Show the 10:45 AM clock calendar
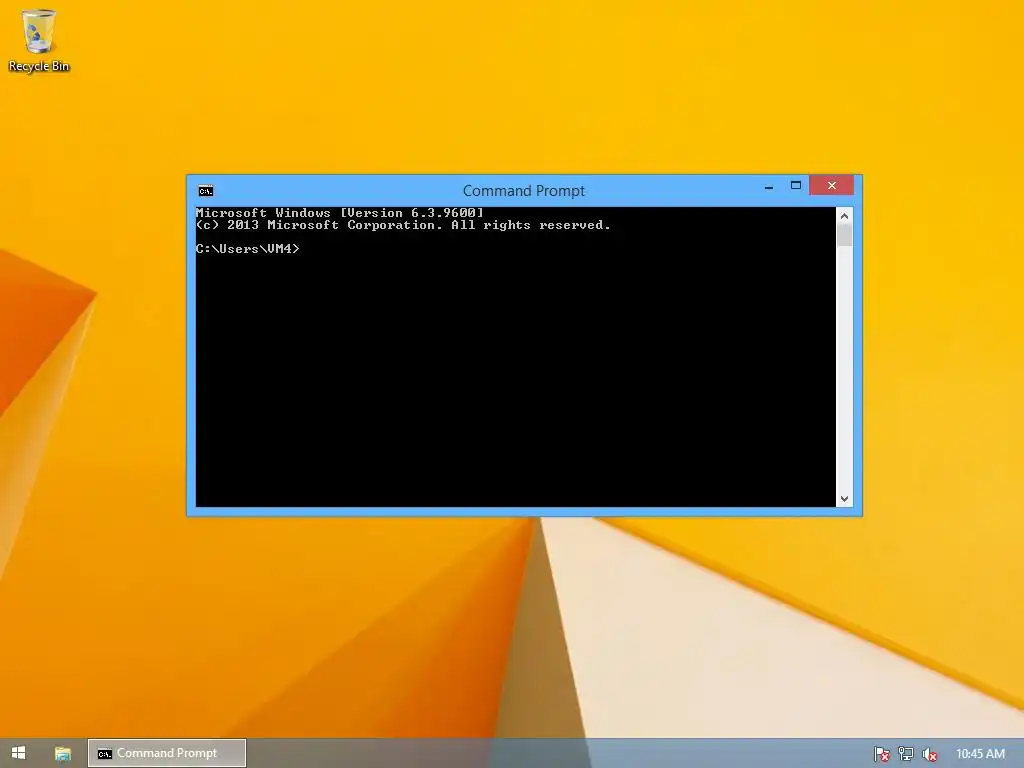Image resolution: width=1024 pixels, height=768 pixels. pyautogui.click(x=980, y=754)
